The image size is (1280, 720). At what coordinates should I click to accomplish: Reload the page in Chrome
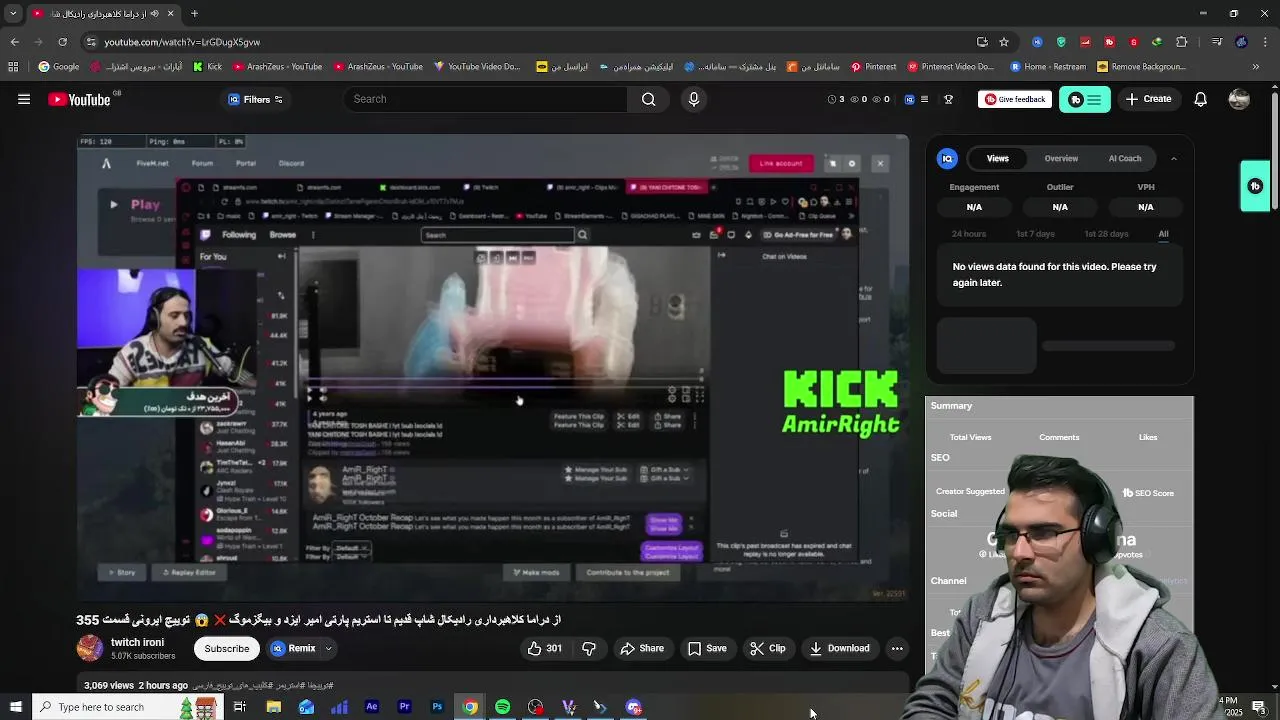point(62,42)
